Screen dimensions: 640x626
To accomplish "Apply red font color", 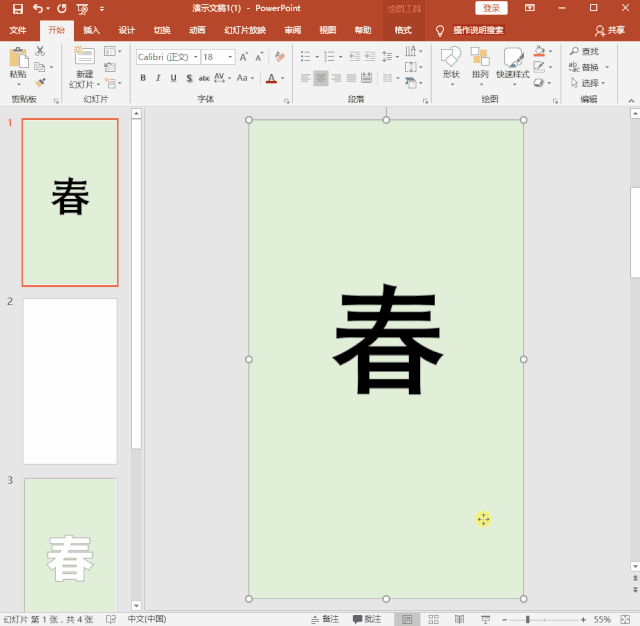I will 271,78.
